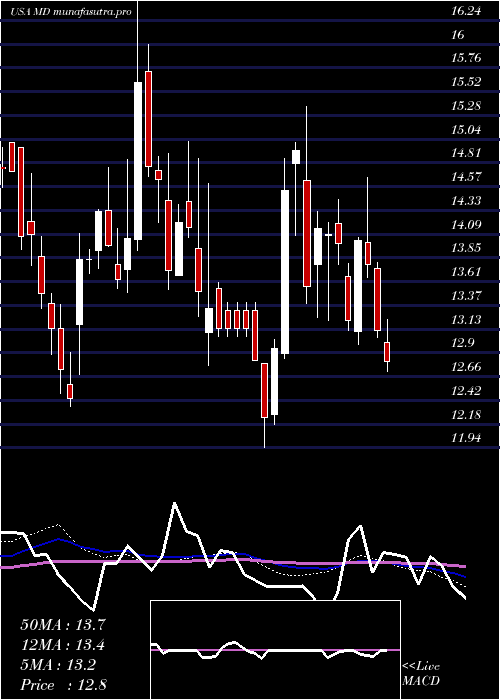Select the '5MA : 13.2' readout
This screenshot has height=700, width=500.
point(58,665)
